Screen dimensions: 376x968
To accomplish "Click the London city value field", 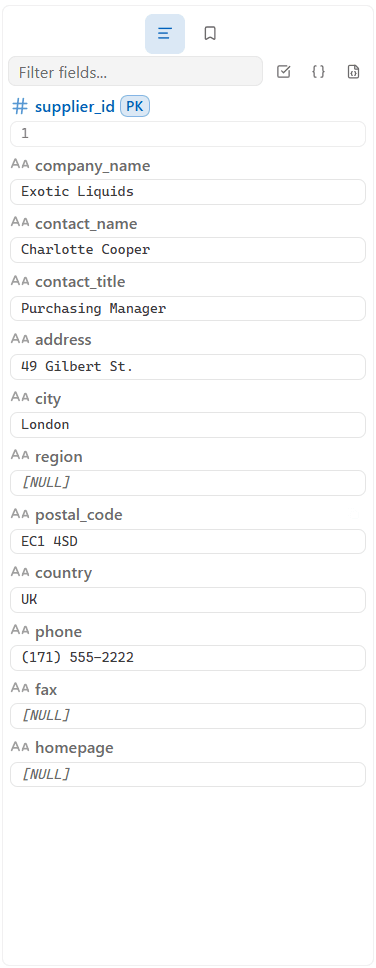I will point(188,425).
